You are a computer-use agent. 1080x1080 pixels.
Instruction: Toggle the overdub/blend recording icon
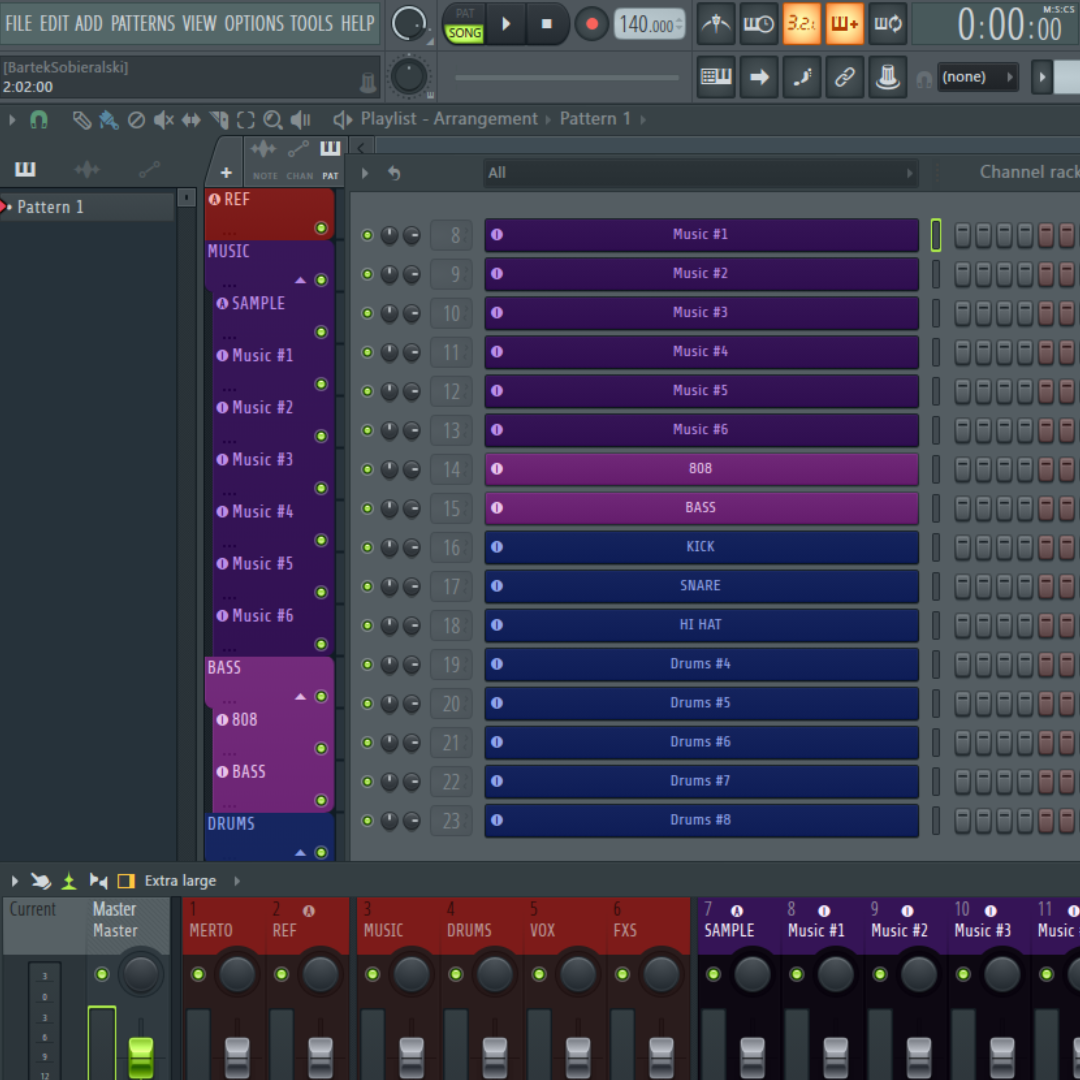[844, 24]
